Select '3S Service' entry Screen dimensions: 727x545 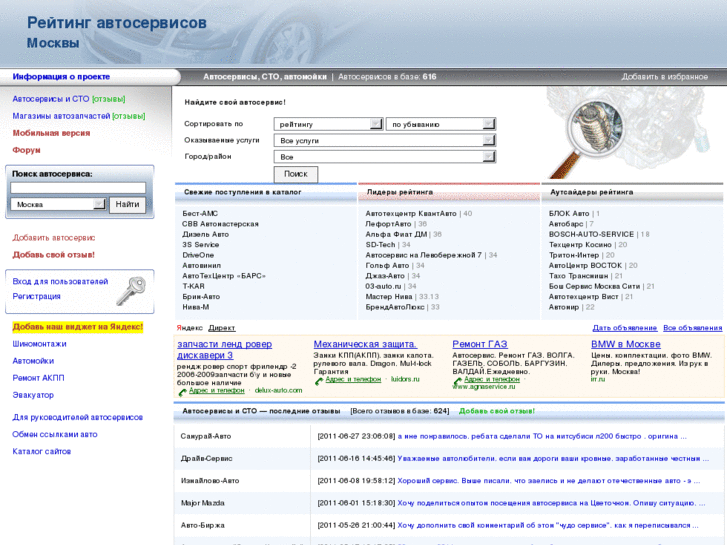[200, 244]
